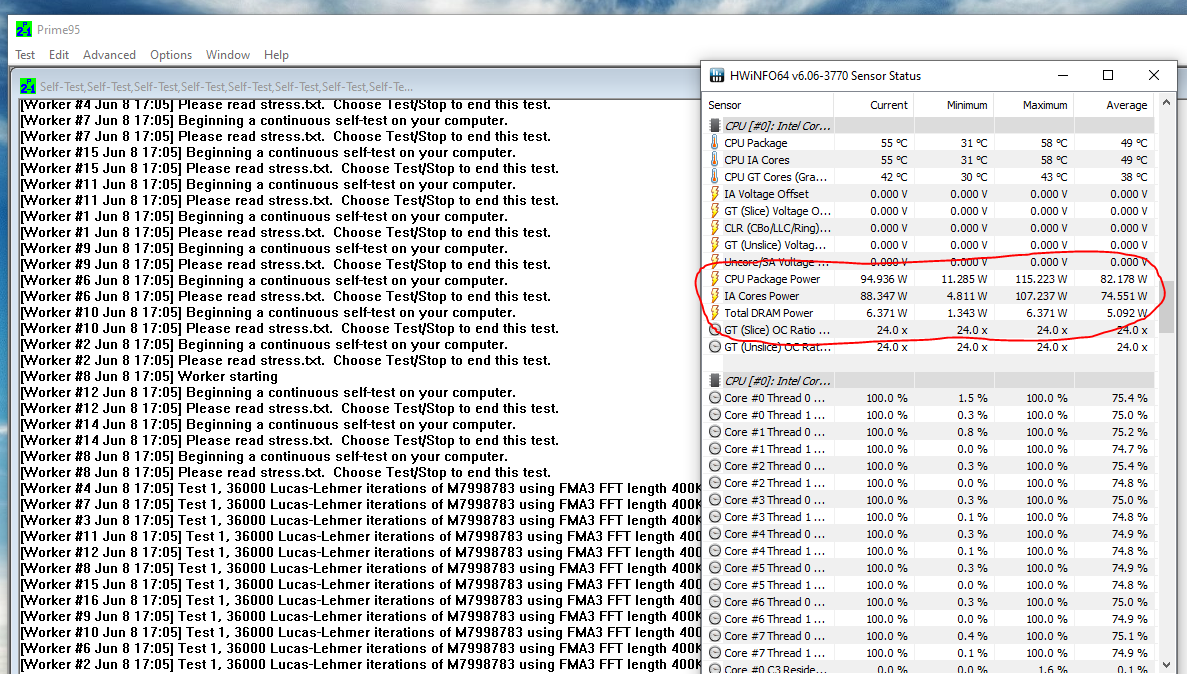Click the GT (Unslice) OC Ratio clock icon
Image resolution: width=1187 pixels, height=674 pixels.
click(715, 347)
